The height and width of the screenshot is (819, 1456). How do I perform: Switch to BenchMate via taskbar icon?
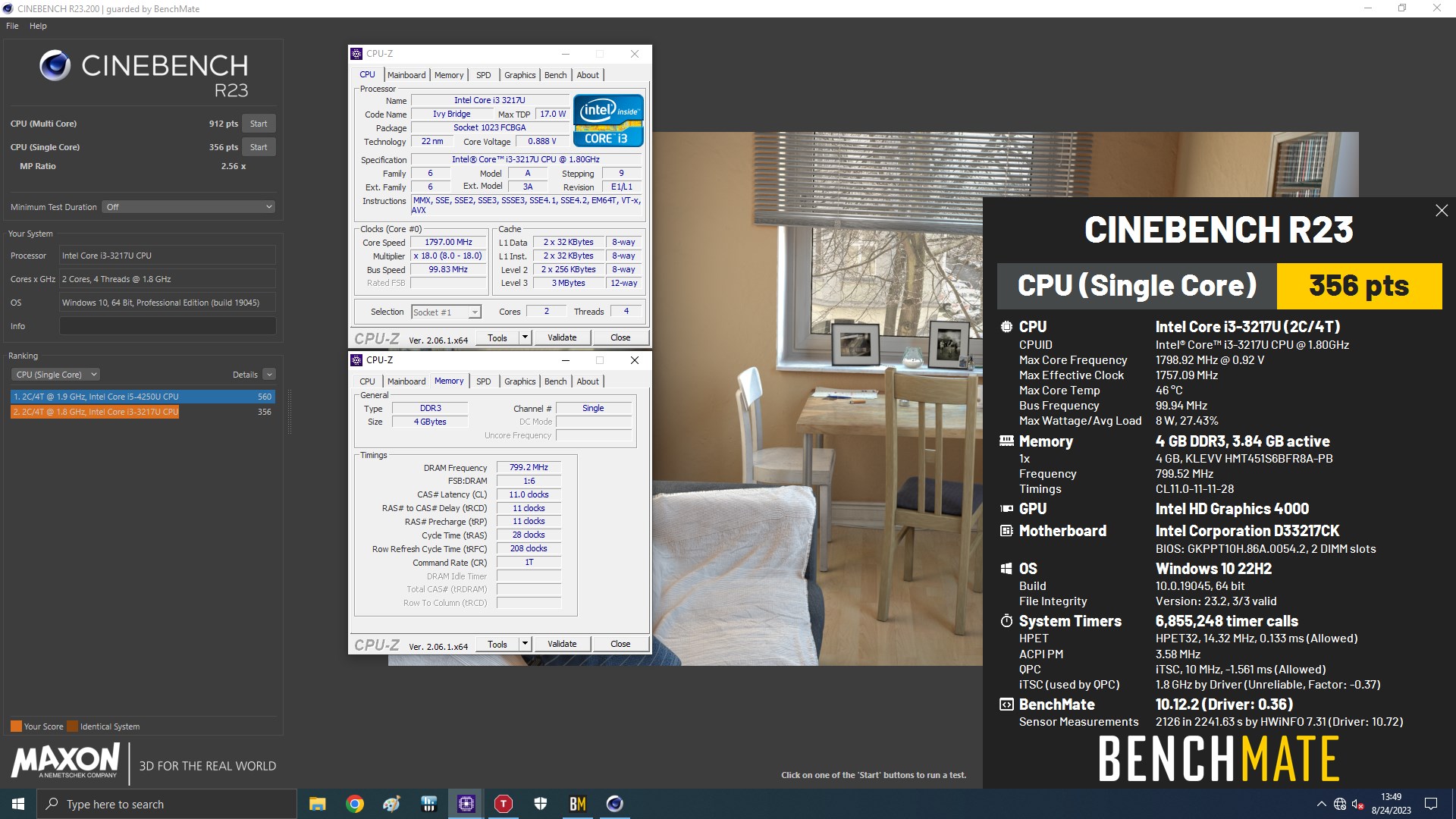point(577,804)
